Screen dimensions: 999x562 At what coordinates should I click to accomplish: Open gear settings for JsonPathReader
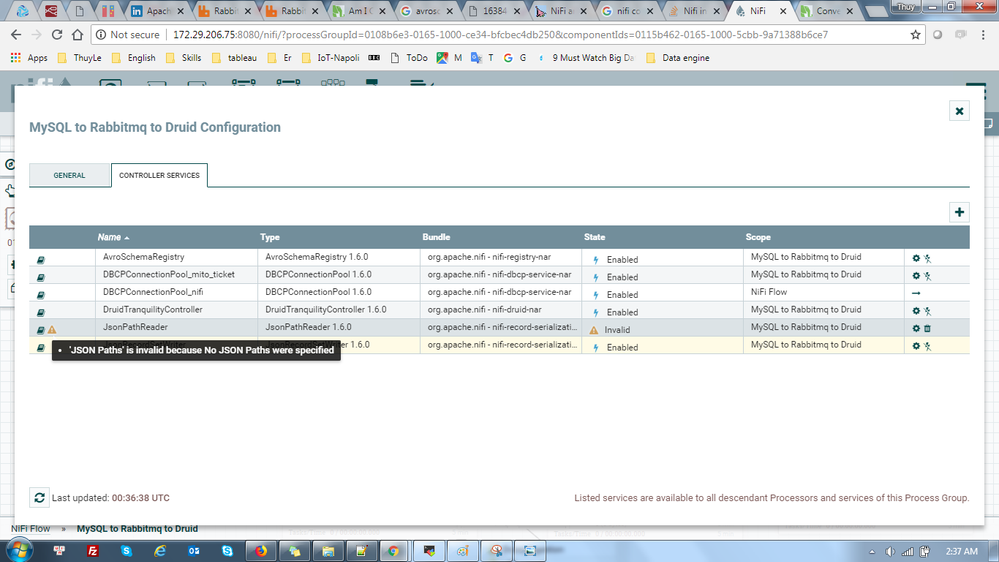coord(916,328)
